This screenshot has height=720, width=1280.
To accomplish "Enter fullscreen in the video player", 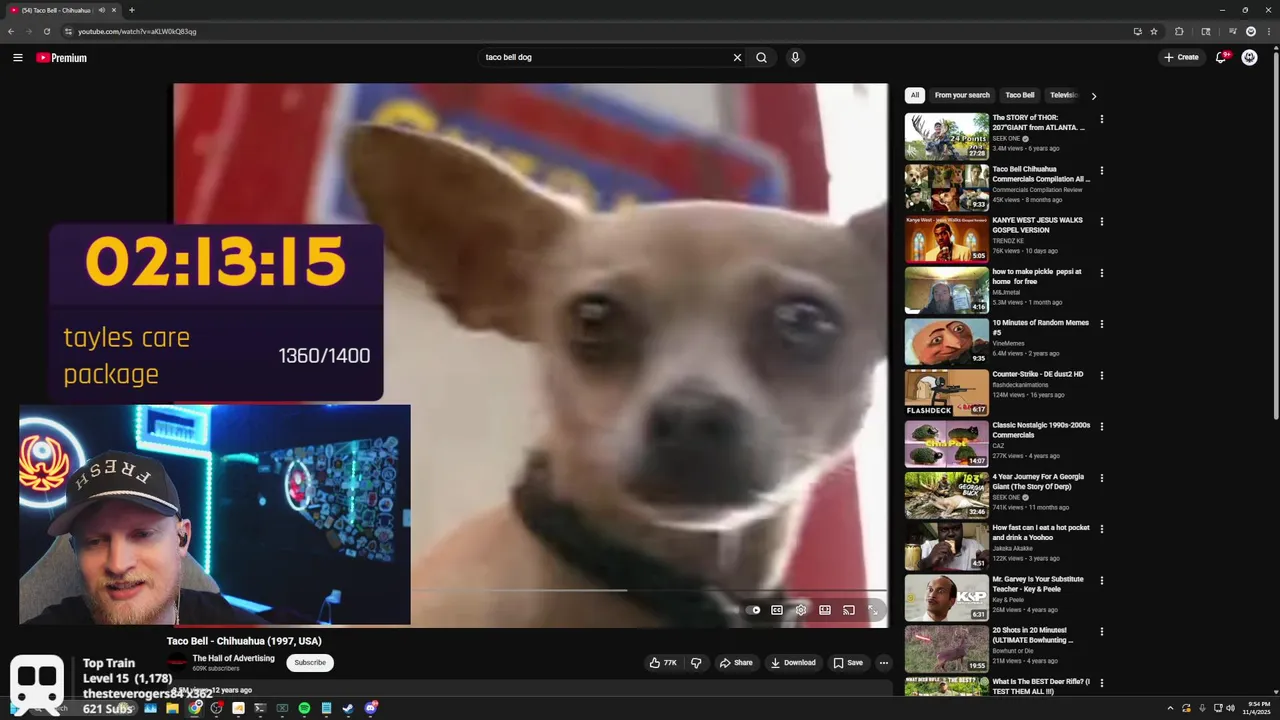I will pos(873,610).
